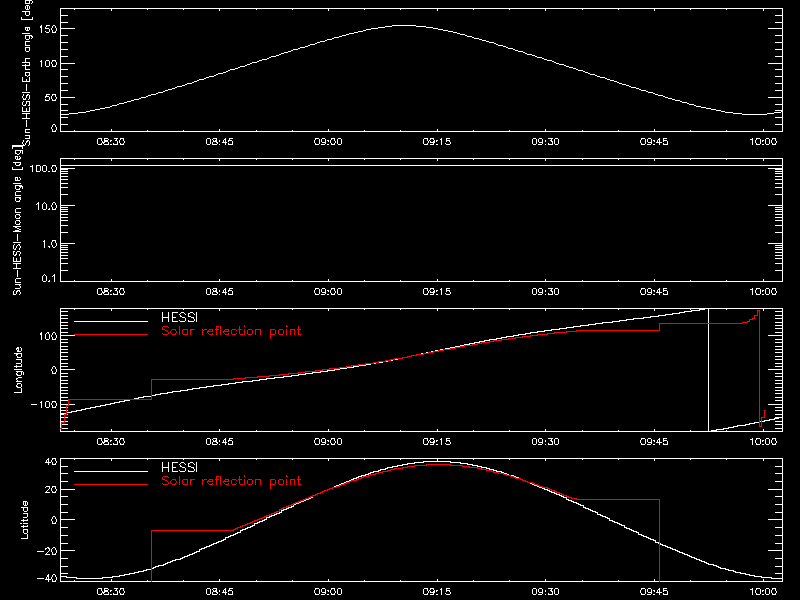Screen dimensions: 800x600
Task: Click -40 tick on Latitude axis
Action: click(47, 579)
